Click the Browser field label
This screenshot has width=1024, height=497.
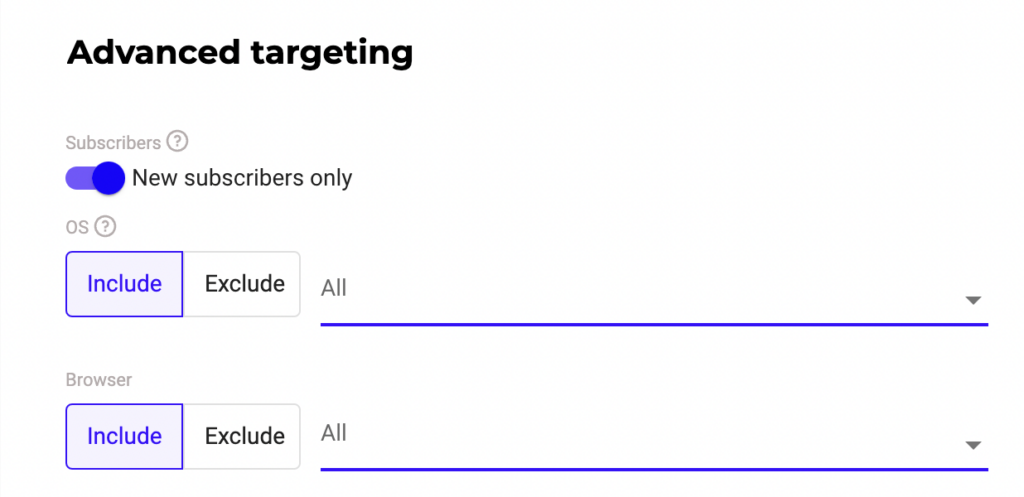click(x=99, y=379)
